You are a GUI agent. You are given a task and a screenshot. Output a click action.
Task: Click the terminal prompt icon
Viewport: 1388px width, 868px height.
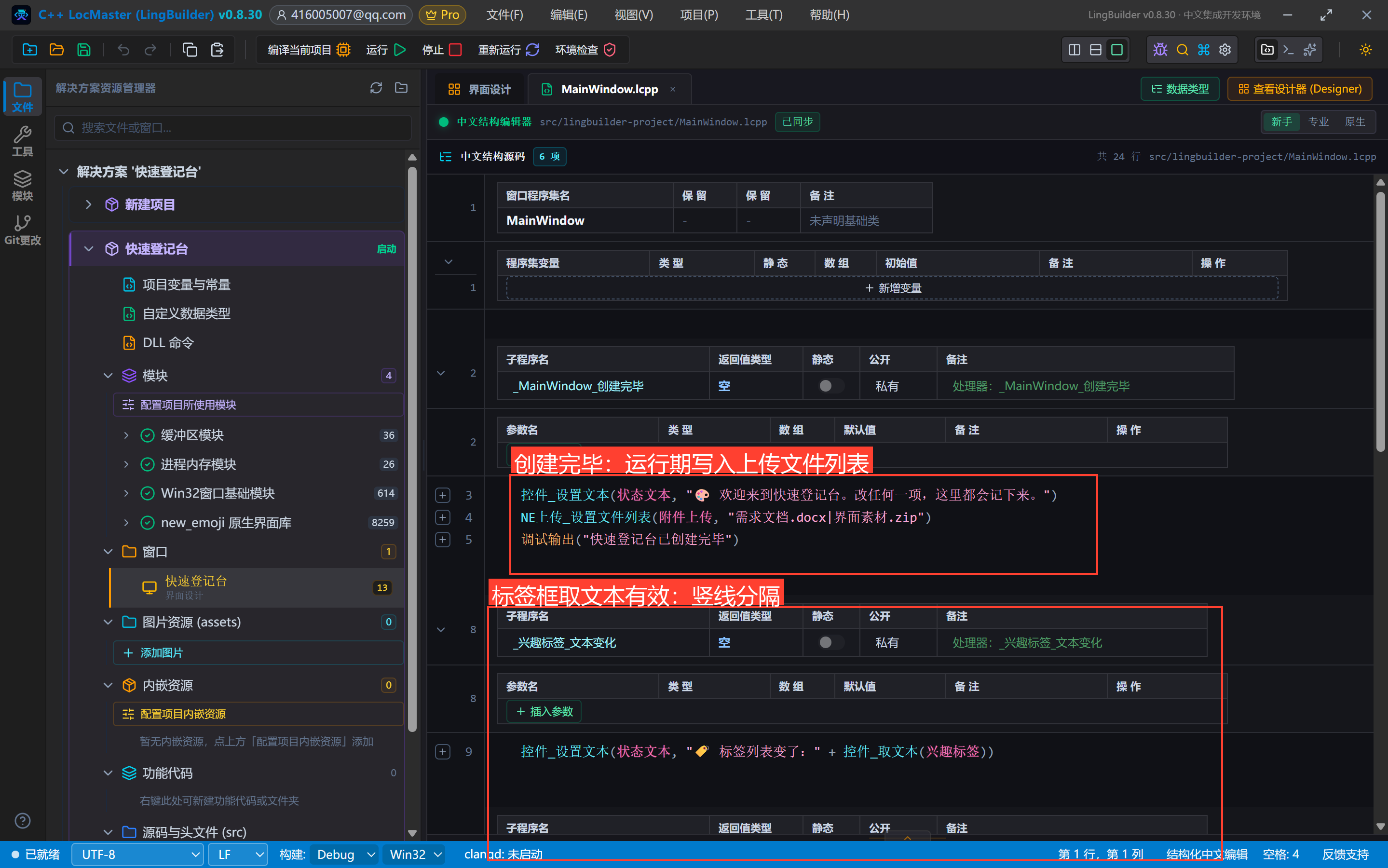click(1288, 50)
